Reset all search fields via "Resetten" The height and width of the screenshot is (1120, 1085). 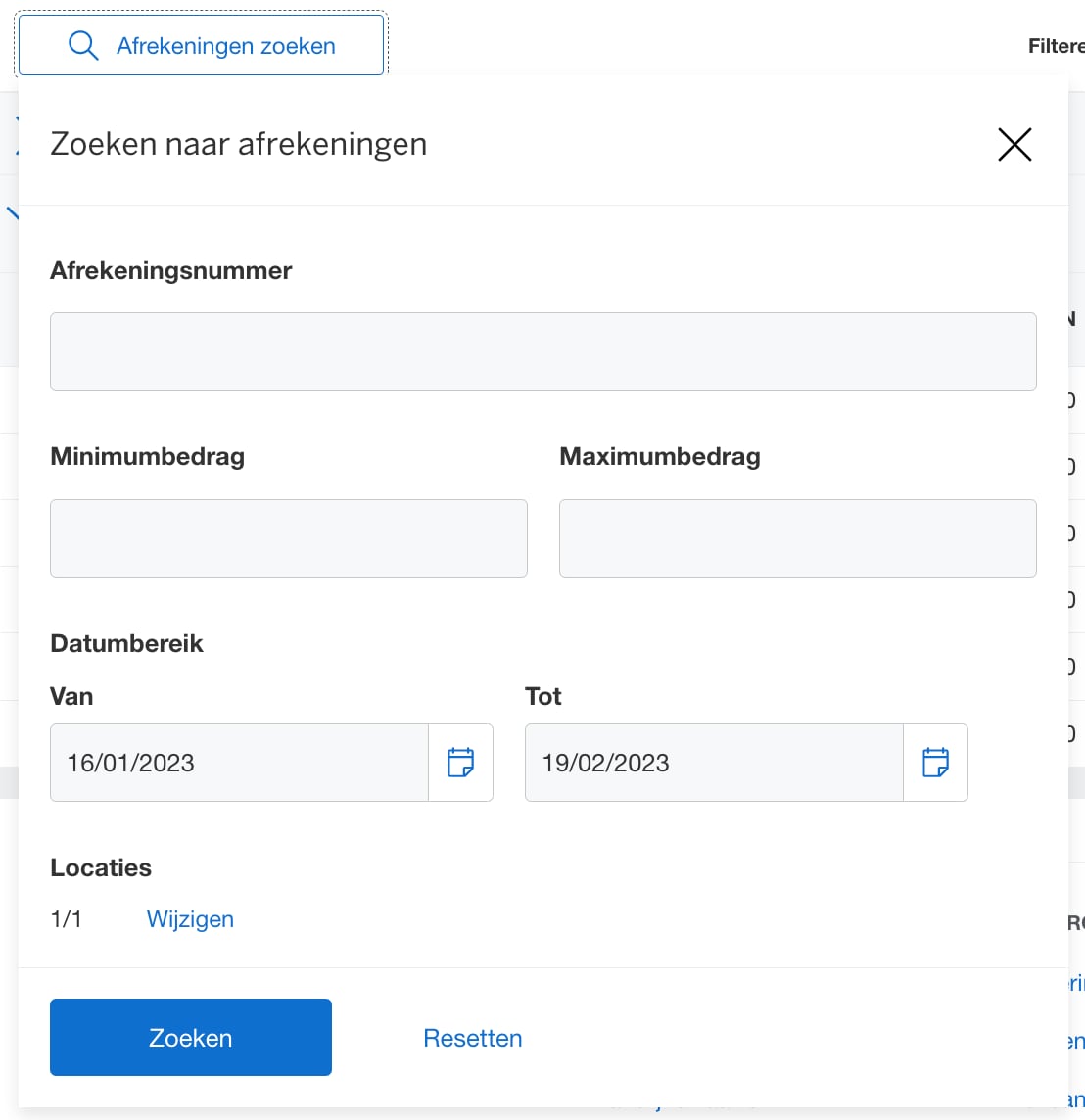[473, 1038]
